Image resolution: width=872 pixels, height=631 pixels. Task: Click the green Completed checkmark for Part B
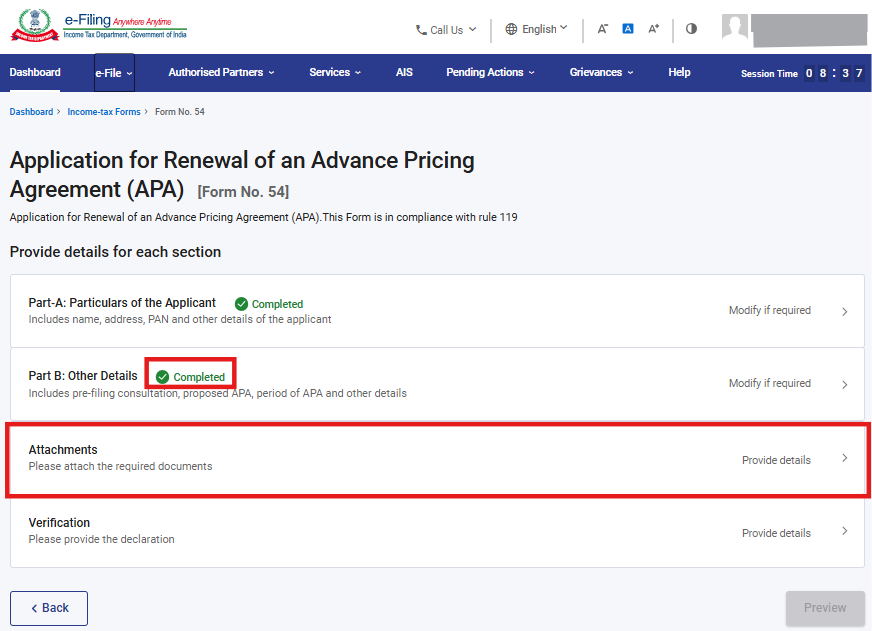162,377
